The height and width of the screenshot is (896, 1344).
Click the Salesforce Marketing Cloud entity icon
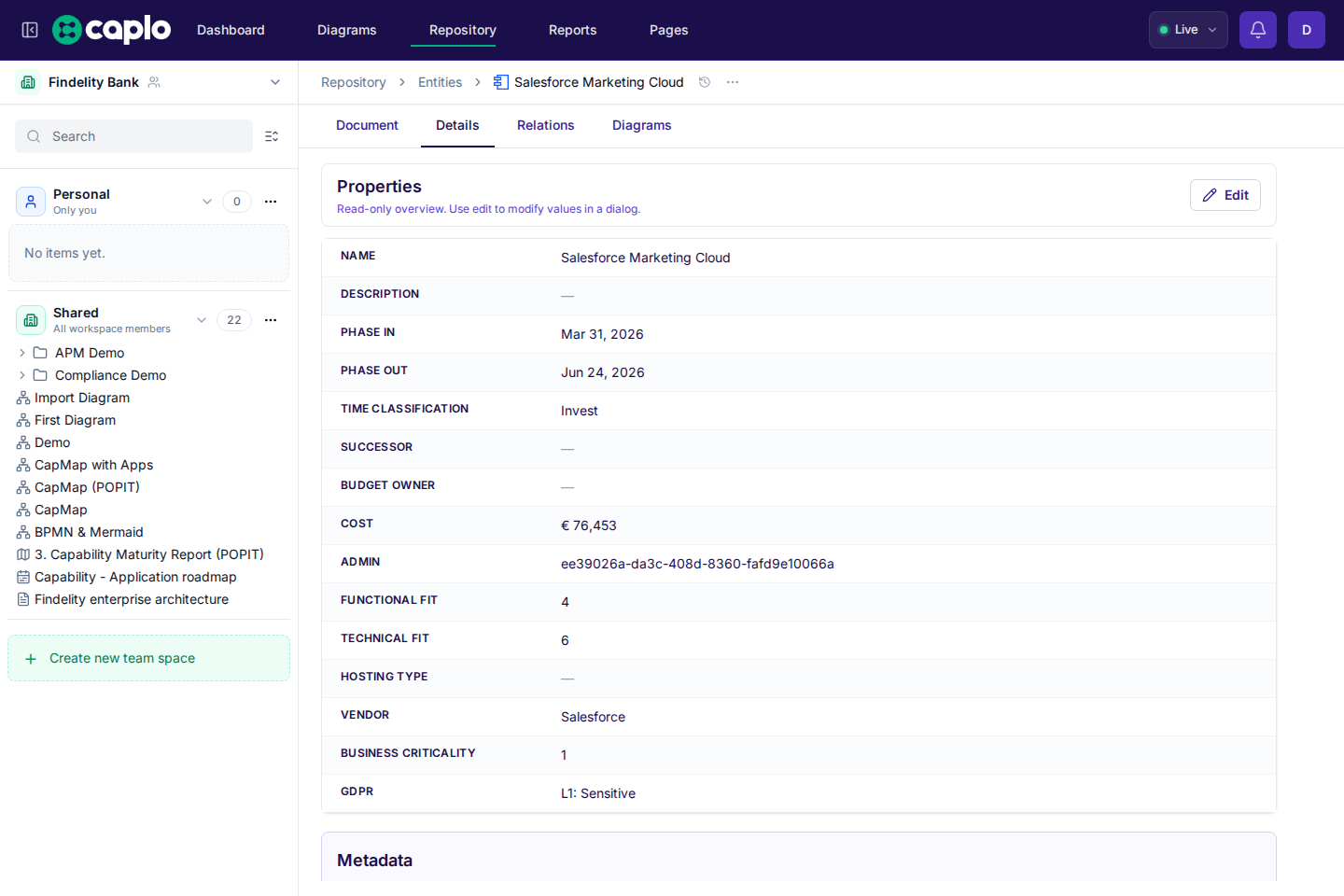[501, 82]
